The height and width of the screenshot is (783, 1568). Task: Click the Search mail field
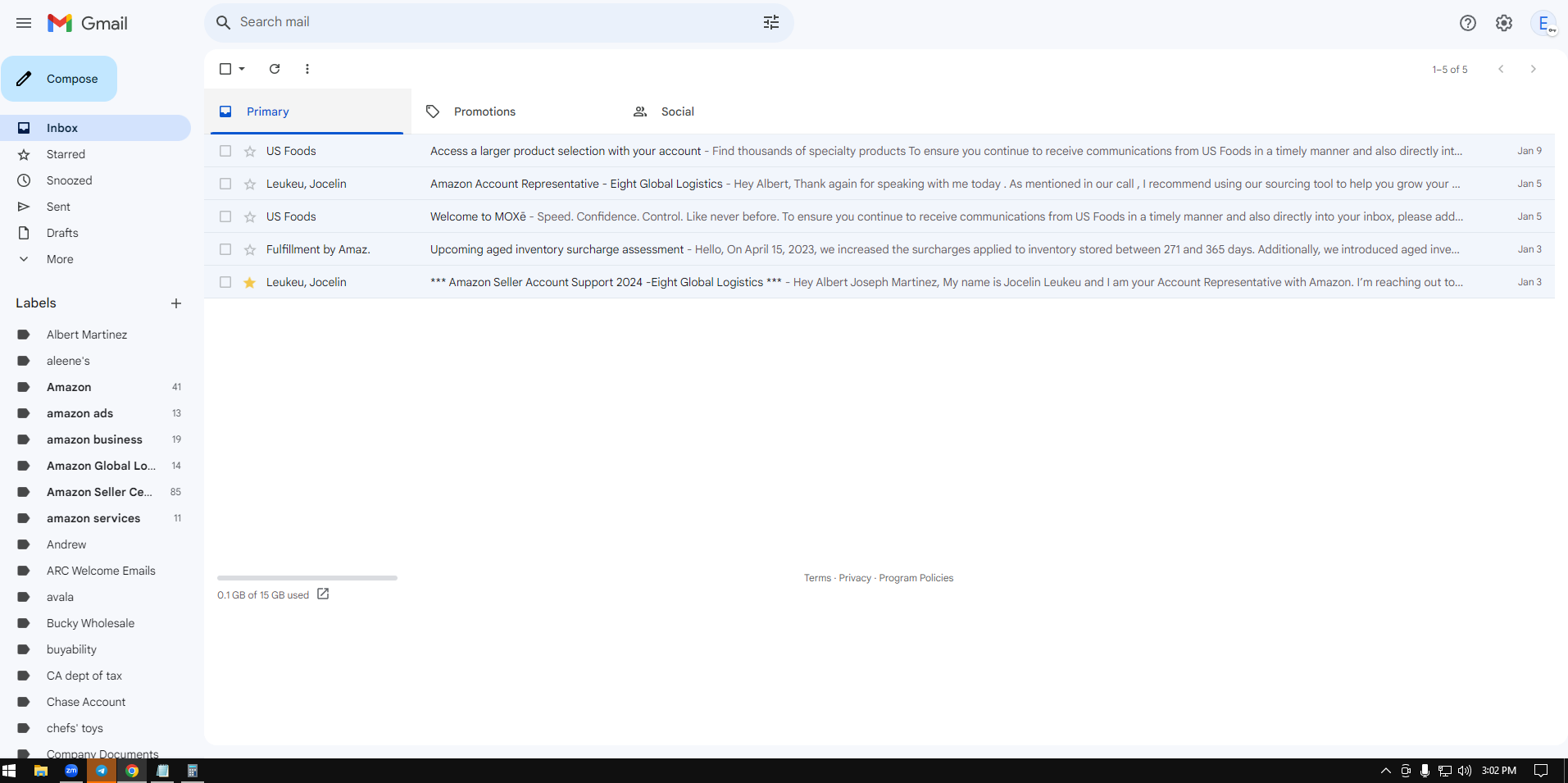pos(499,22)
